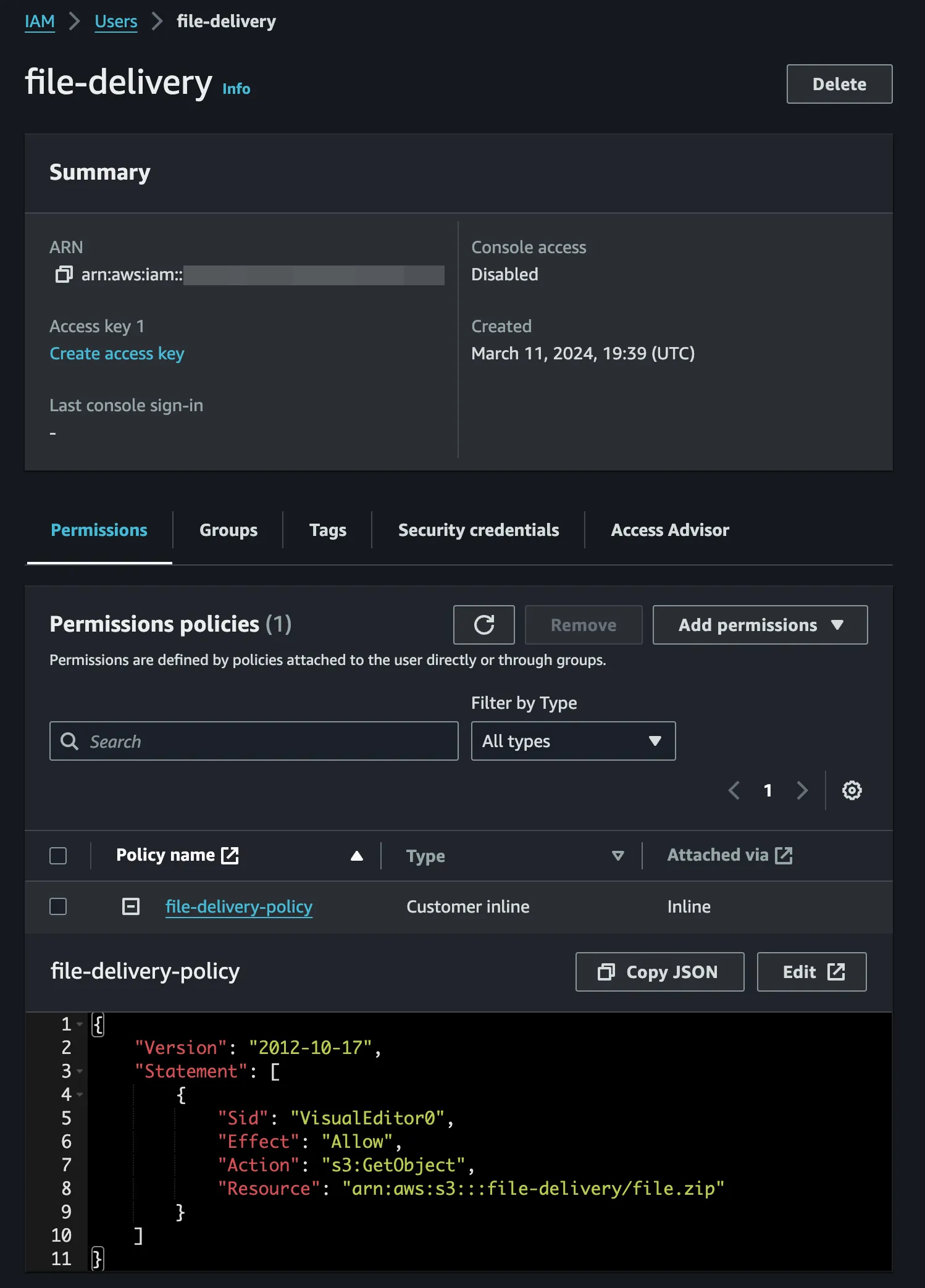Click the Customer inline type cell
This screenshot has height=1288, width=925.
(468, 906)
